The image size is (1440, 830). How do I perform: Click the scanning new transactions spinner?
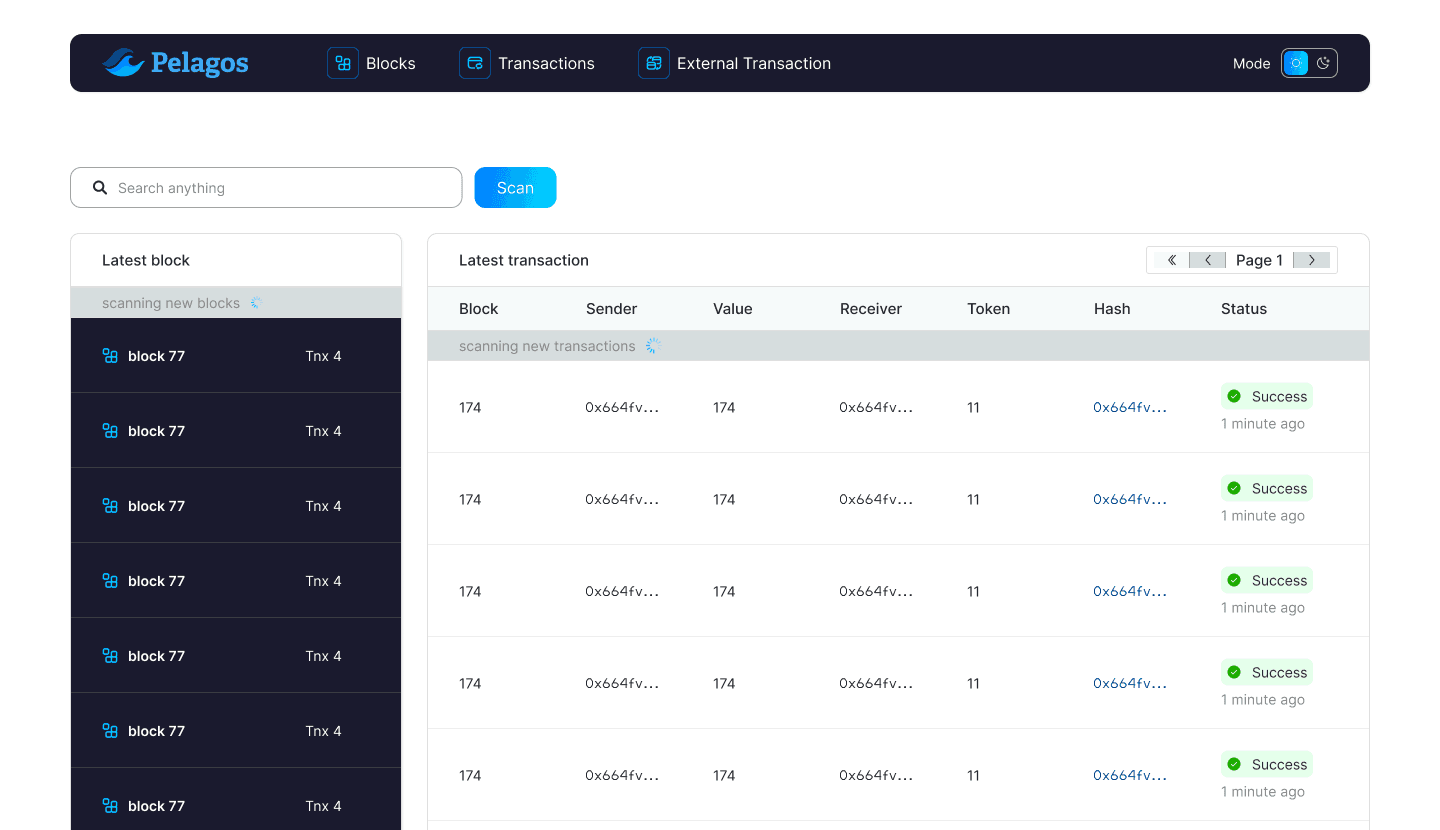pyautogui.click(x=653, y=346)
